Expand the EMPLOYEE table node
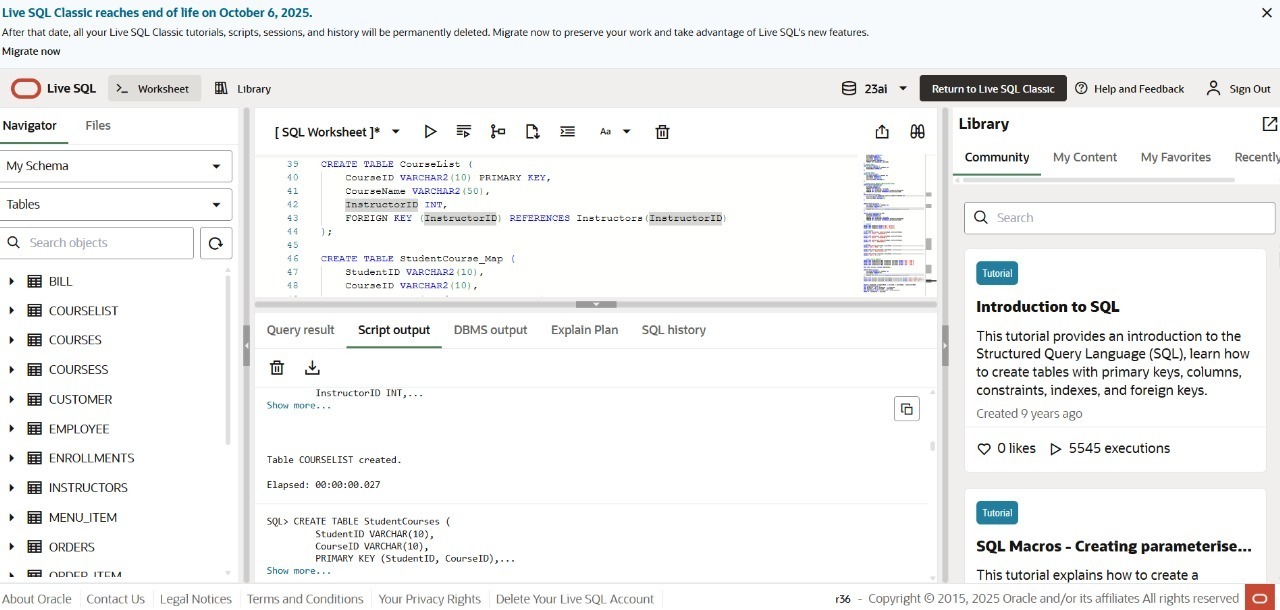Screen dimensions: 1280x610 tap(11, 429)
